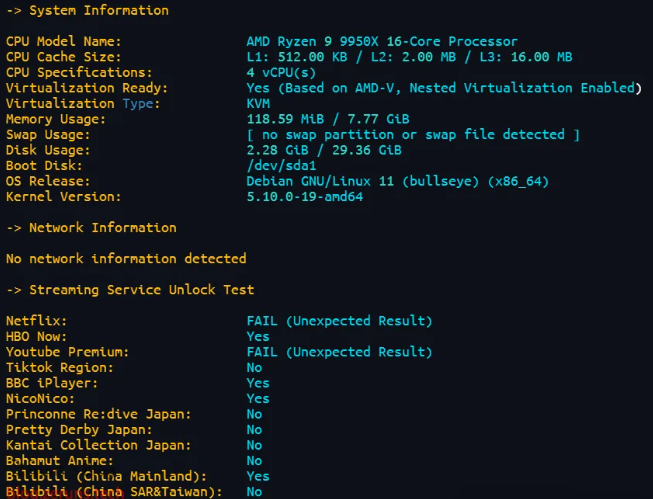Click the Memory Usage value 118.59 MiB
The height and width of the screenshot is (499, 653).
coord(285,119)
